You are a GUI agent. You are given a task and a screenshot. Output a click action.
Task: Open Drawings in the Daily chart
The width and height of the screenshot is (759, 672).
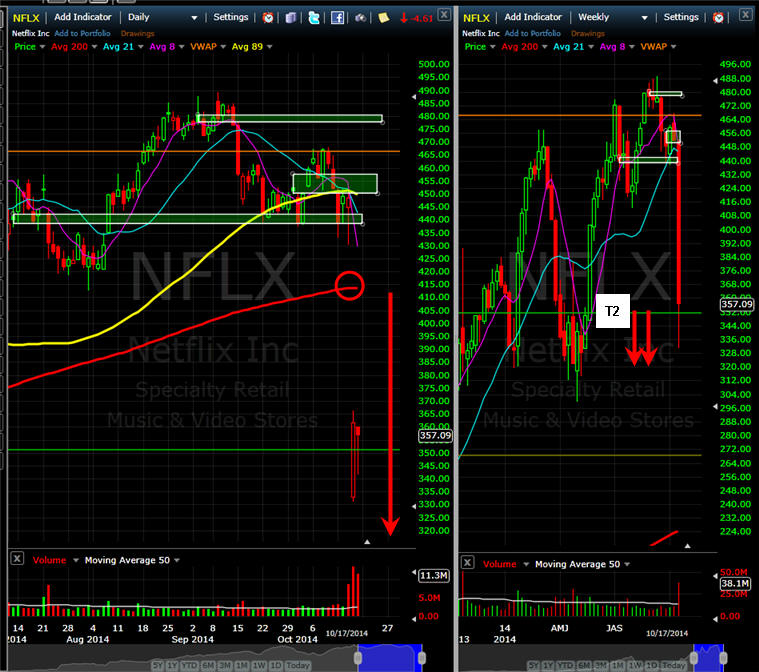click(137, 33)
